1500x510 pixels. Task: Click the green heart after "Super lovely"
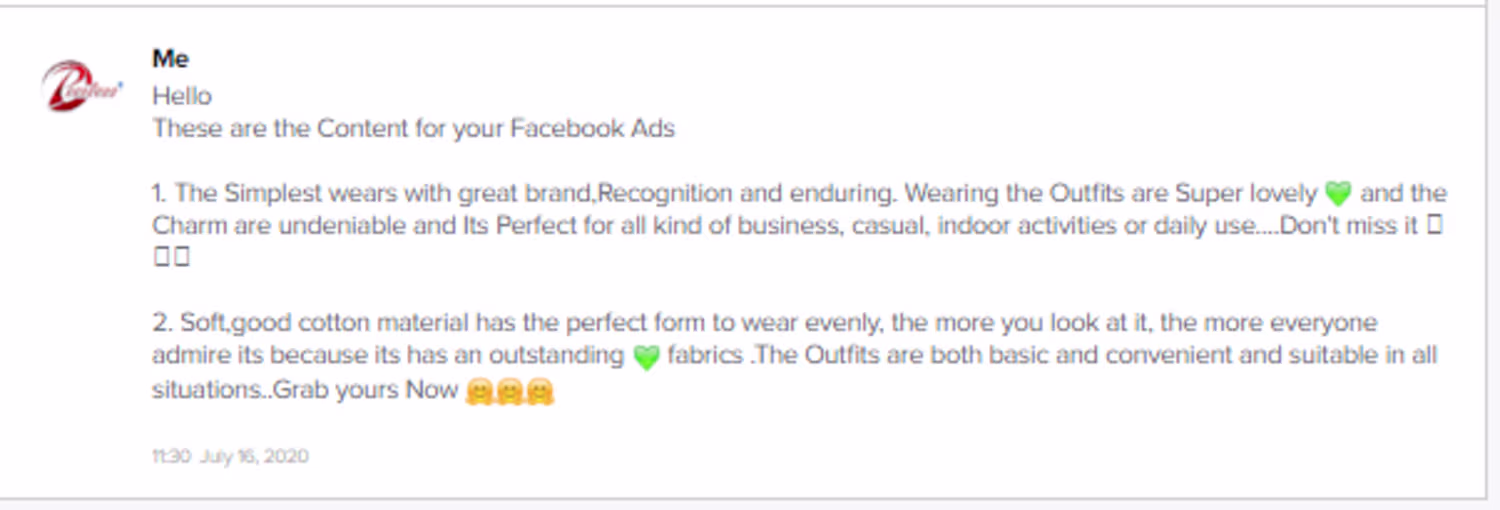click(x=1337, y=193)
